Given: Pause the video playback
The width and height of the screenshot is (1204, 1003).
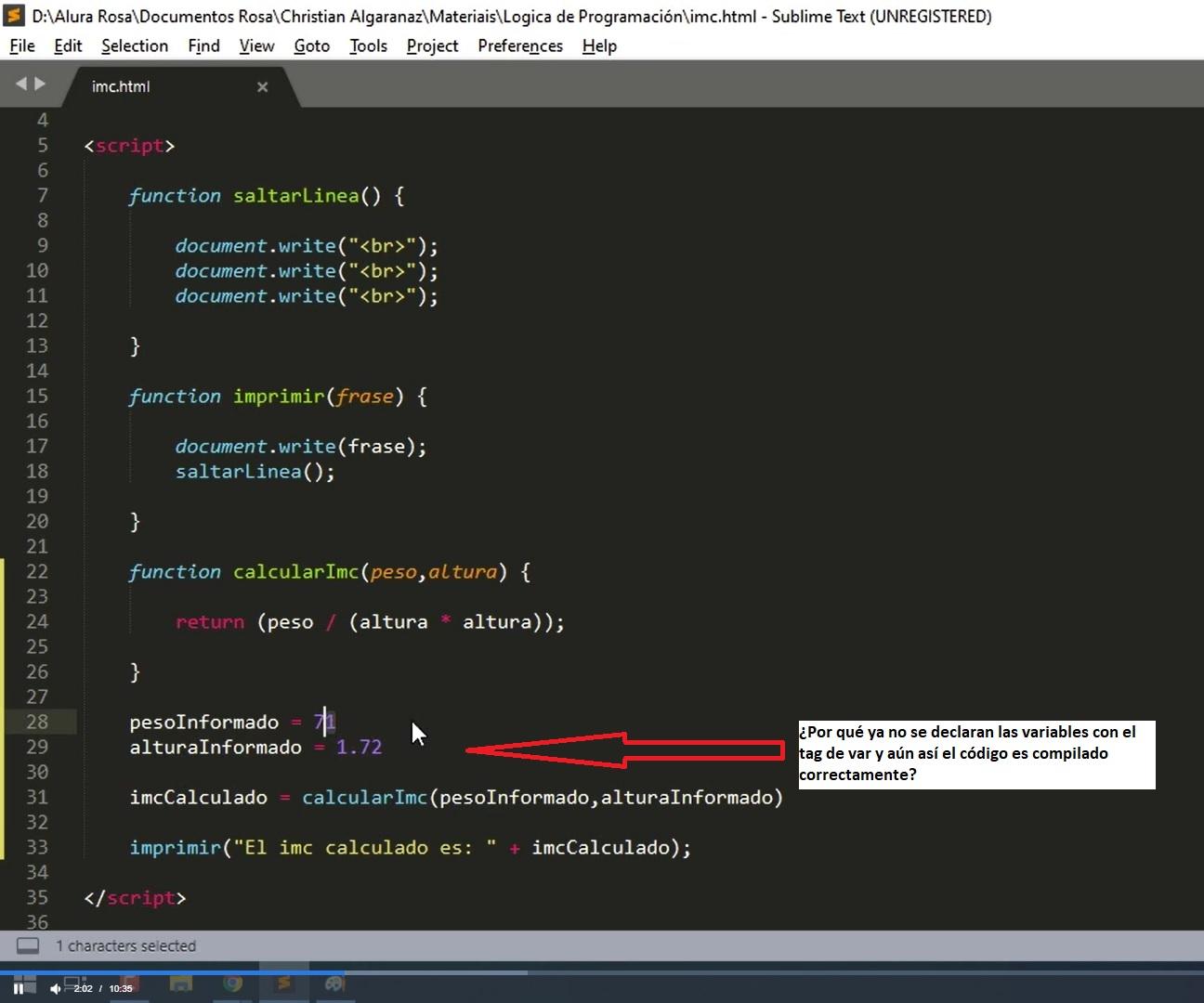Looking at the screenshot, I should coord(18,988).
